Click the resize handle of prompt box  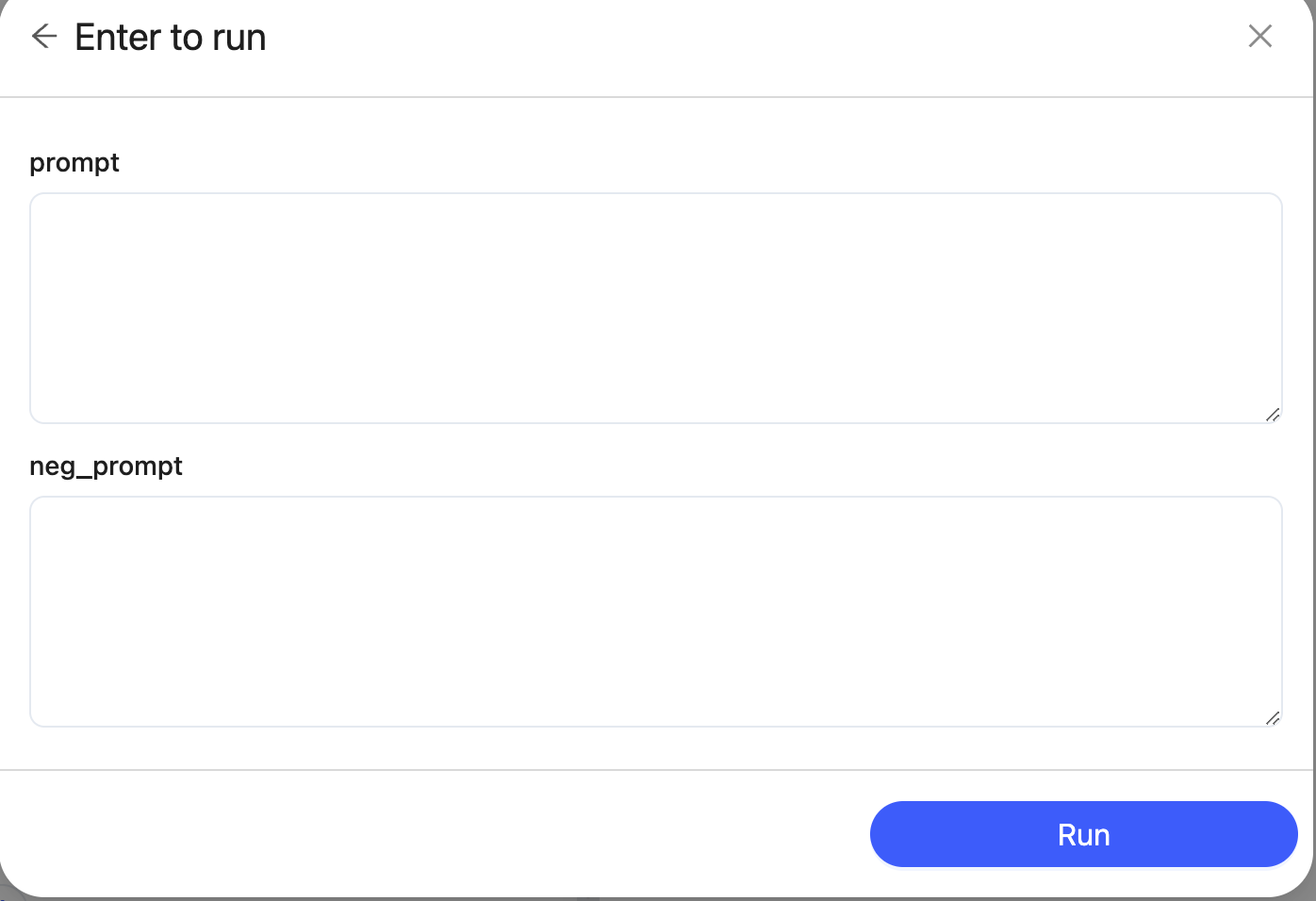click(1272, 415)
